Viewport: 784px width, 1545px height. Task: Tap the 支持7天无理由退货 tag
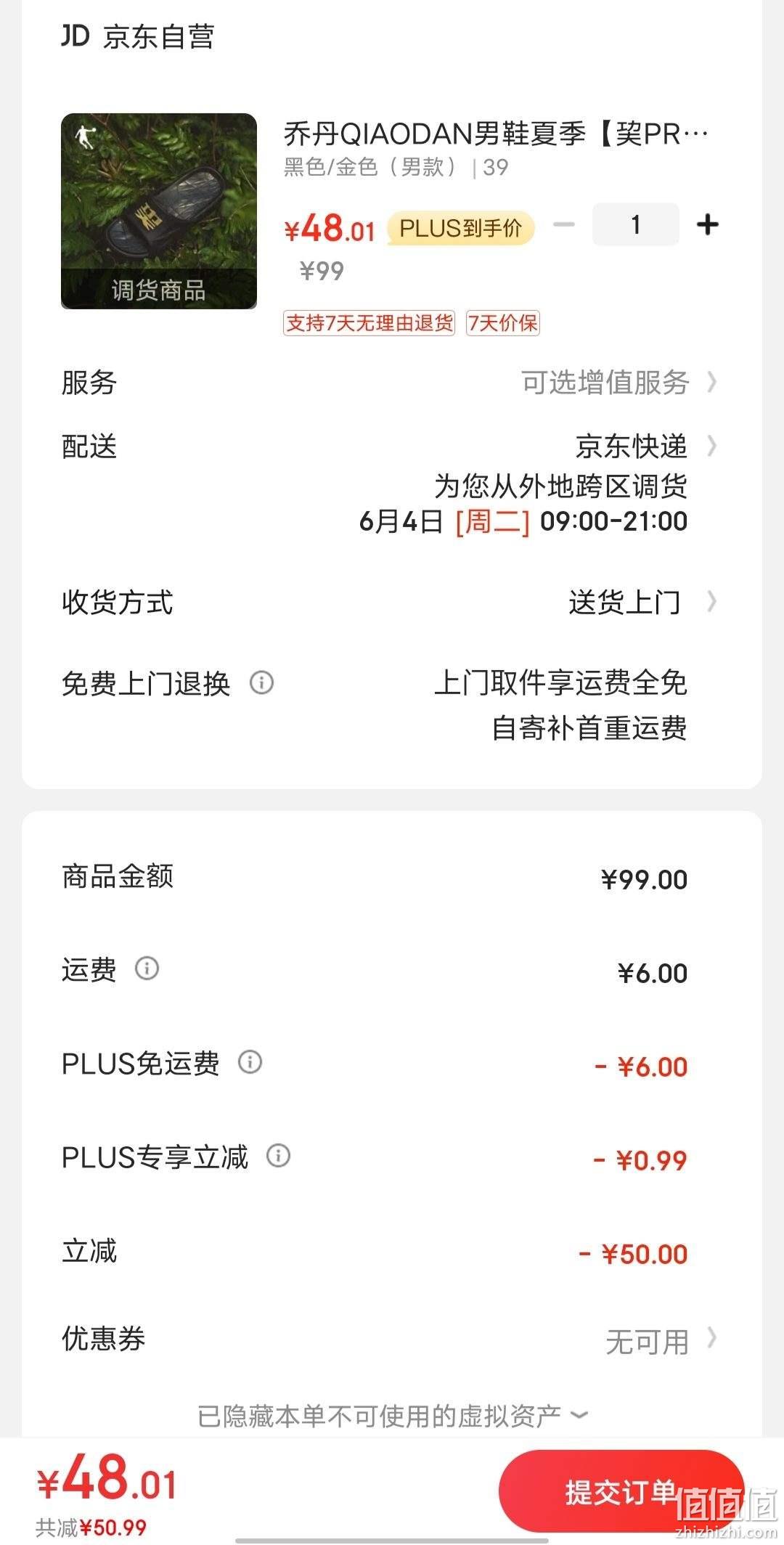(369, 323)
